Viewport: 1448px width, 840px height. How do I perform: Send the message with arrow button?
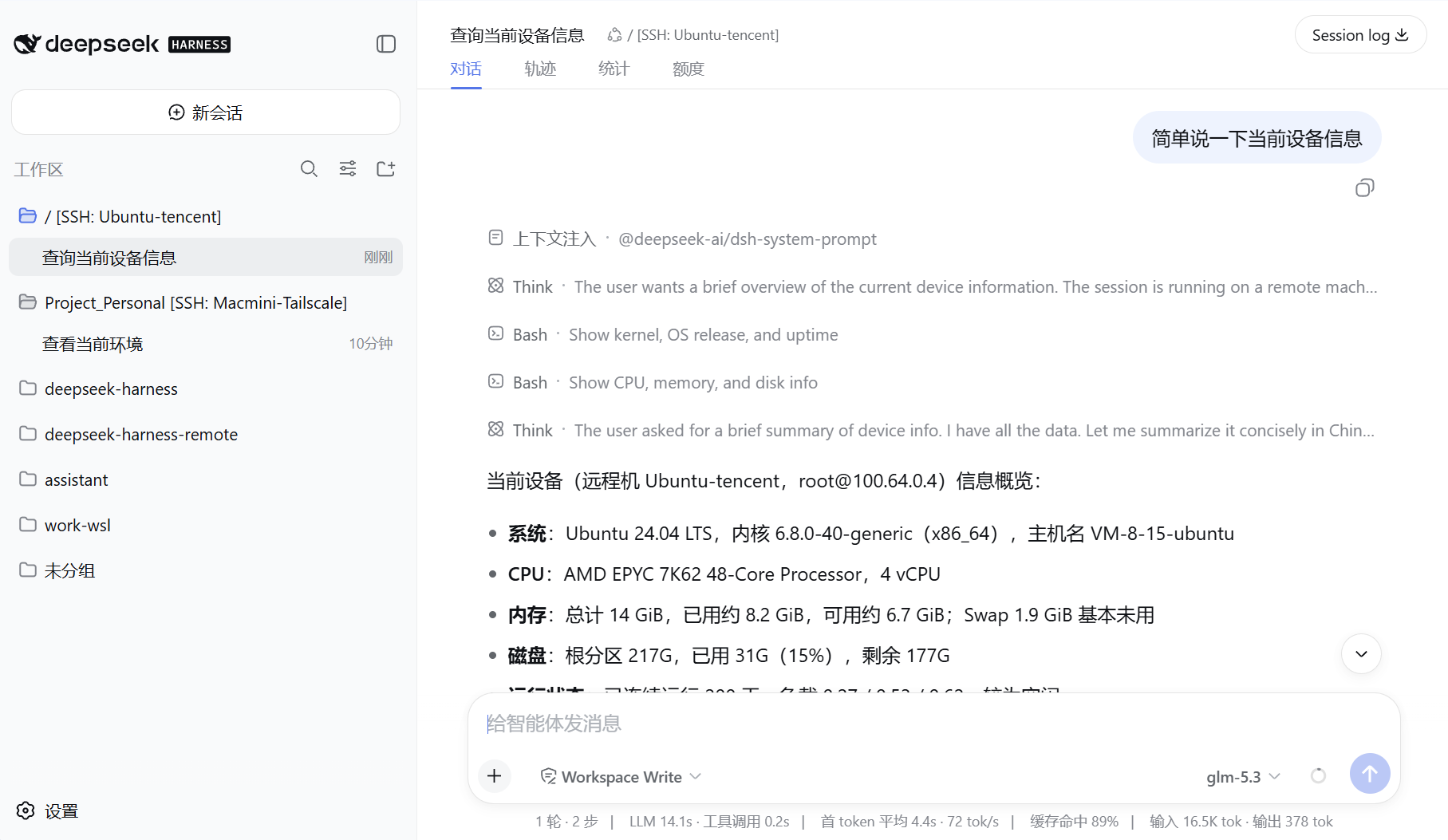(1370, 774)
